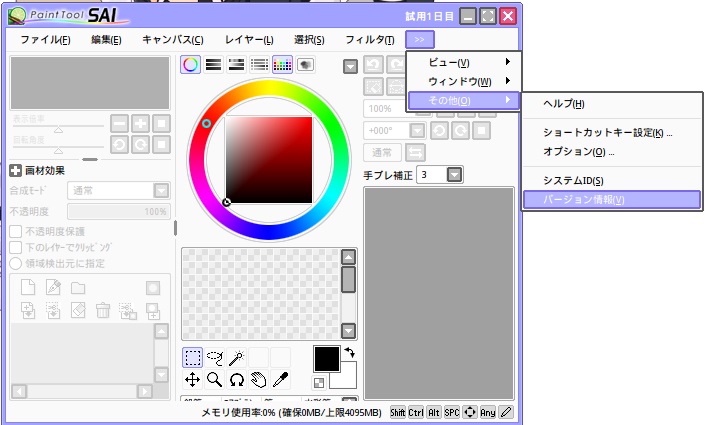Expand the 画材効果 section
Image resolution: width=705 pixels, height=425 pixels.
[16, 170]
